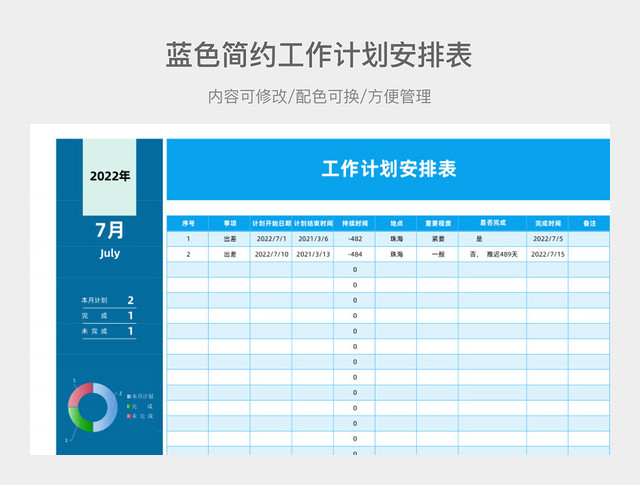The image size is (640, 485).
Task: Select the 计划结束时间 column header
Action: click(x=313, y=223)
